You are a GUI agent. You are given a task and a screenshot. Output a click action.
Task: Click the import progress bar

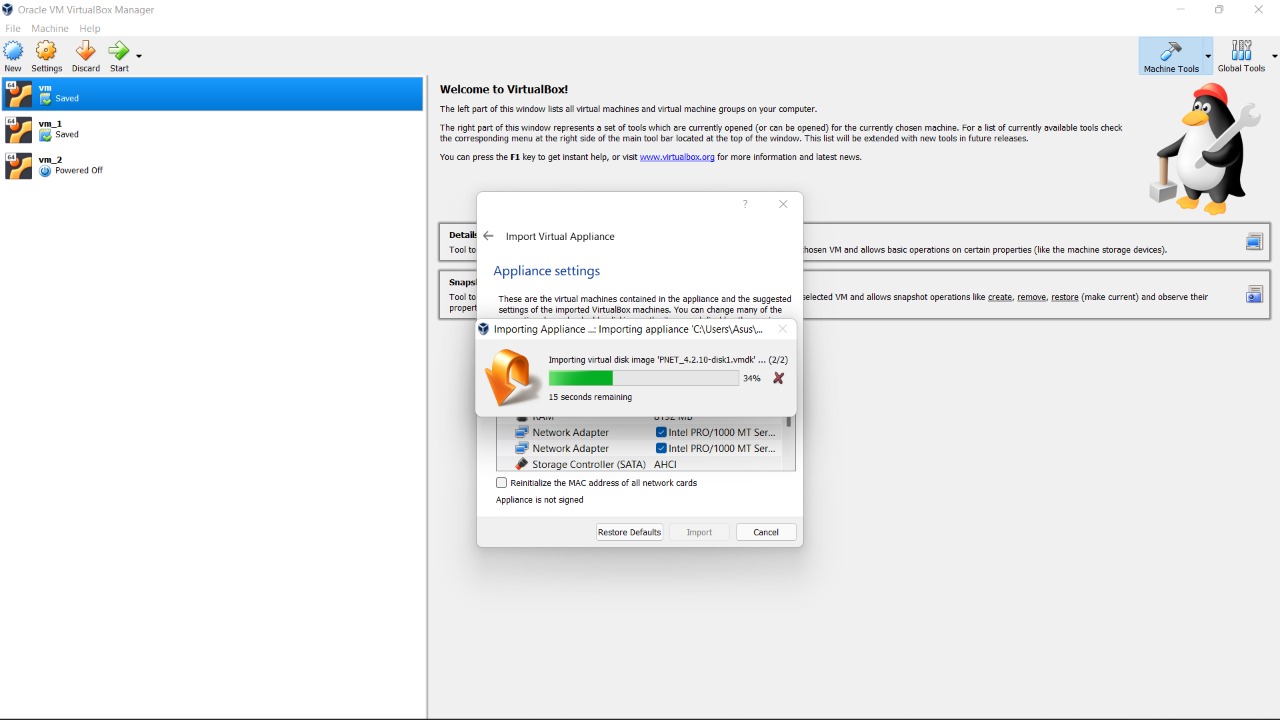[643, 378]
